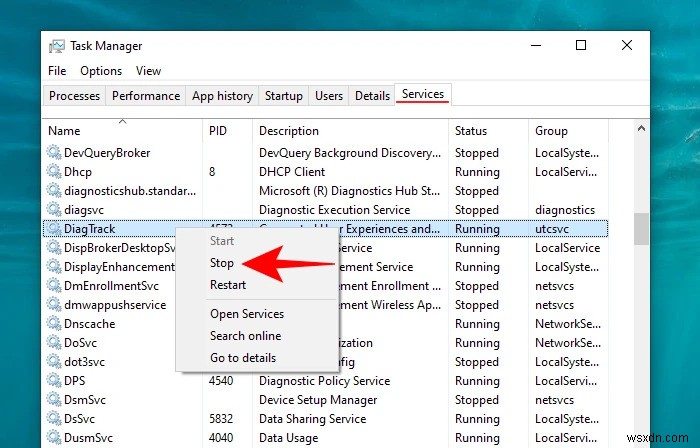
Task: Select the Dhcp service name
Action: [78, 172]
